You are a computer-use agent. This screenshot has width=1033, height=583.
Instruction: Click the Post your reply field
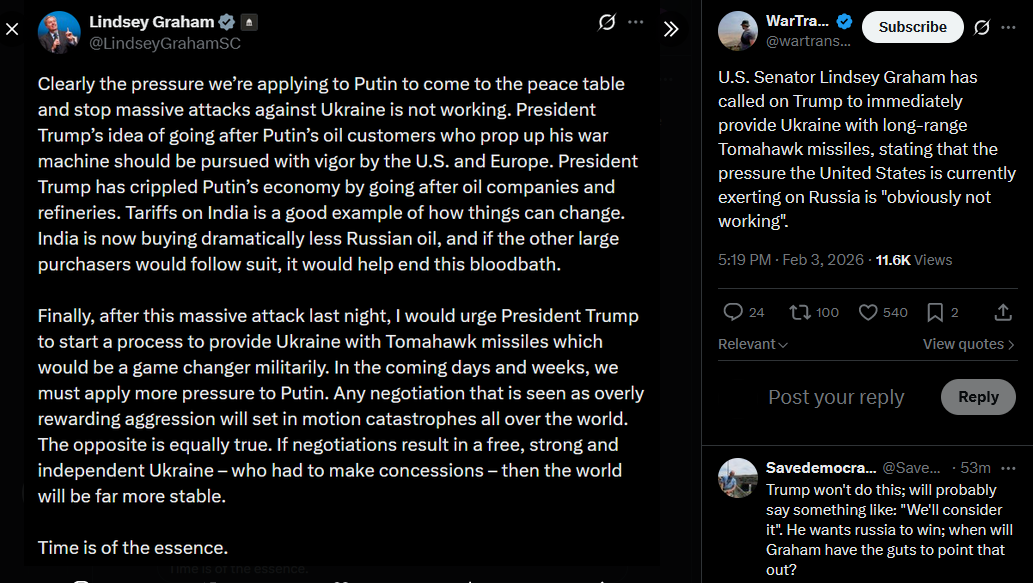coord(836,397)
